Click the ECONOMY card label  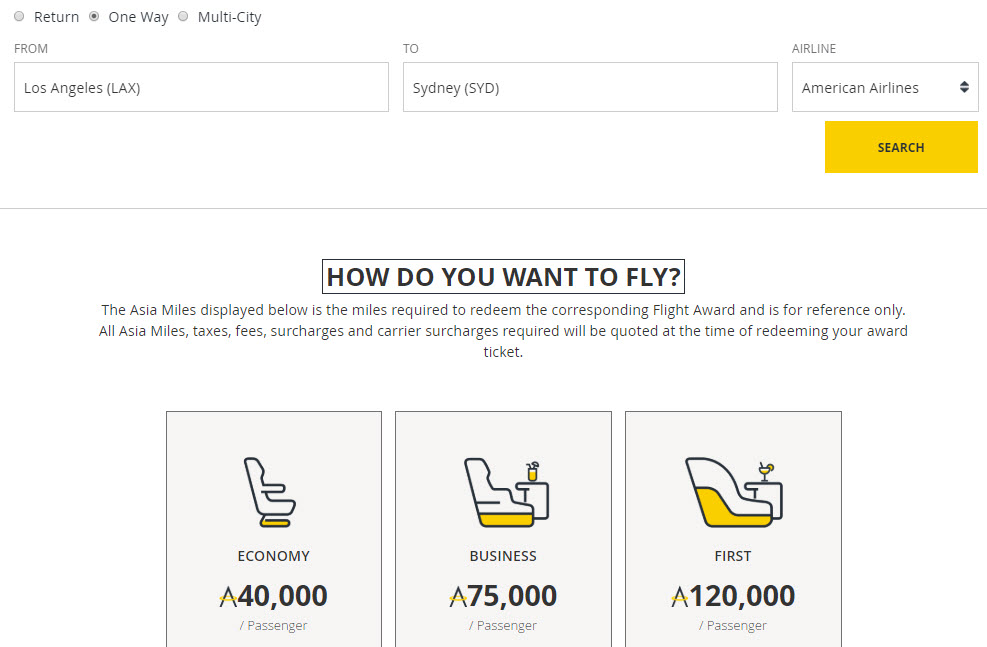coord(273,556)
